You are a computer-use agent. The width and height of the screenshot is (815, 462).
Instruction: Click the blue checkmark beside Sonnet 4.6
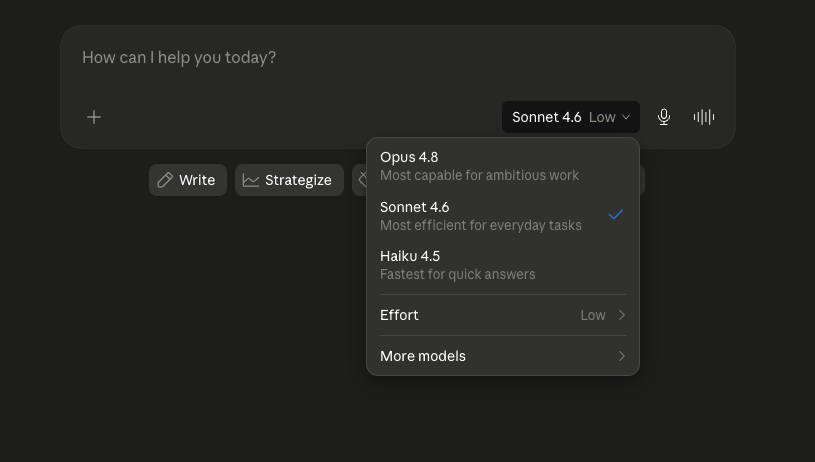tap(615, 214)
